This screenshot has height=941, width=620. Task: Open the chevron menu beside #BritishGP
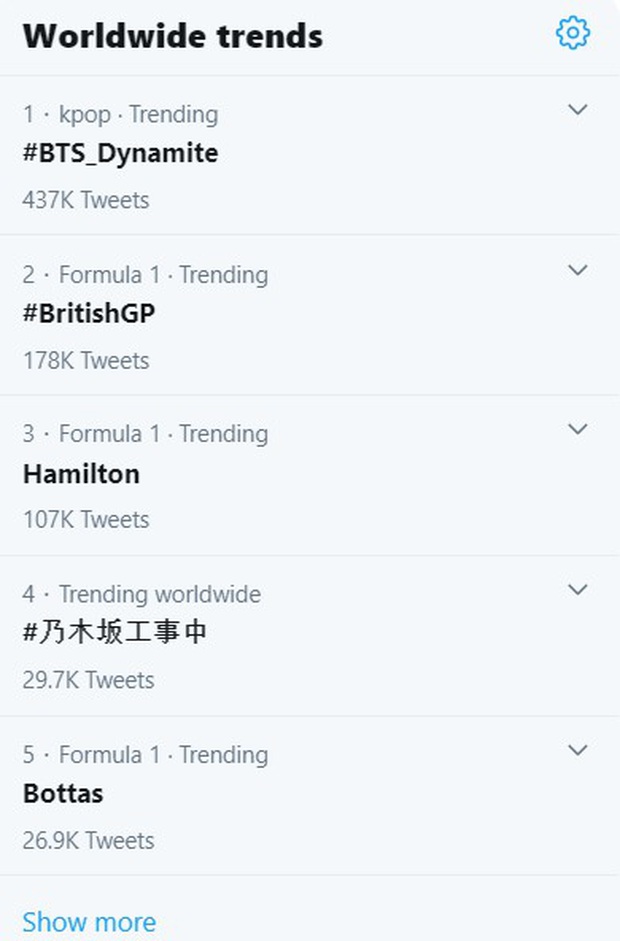pos(577,269)
